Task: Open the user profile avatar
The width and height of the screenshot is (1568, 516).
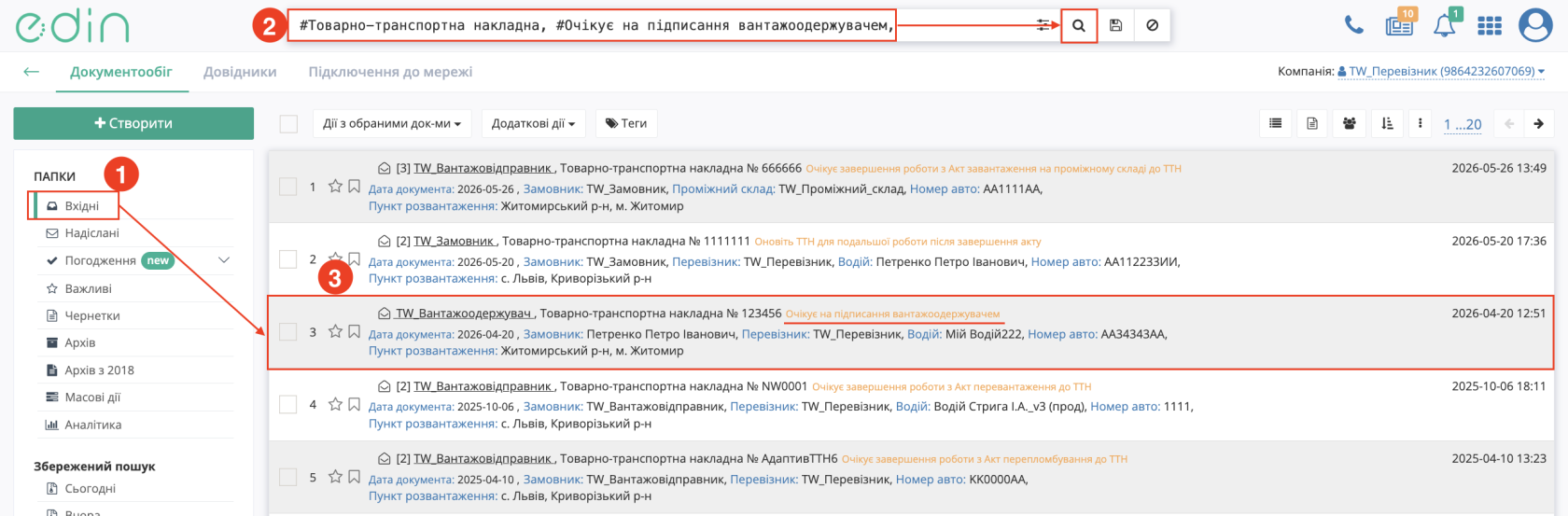Action: coord(1535,25)
